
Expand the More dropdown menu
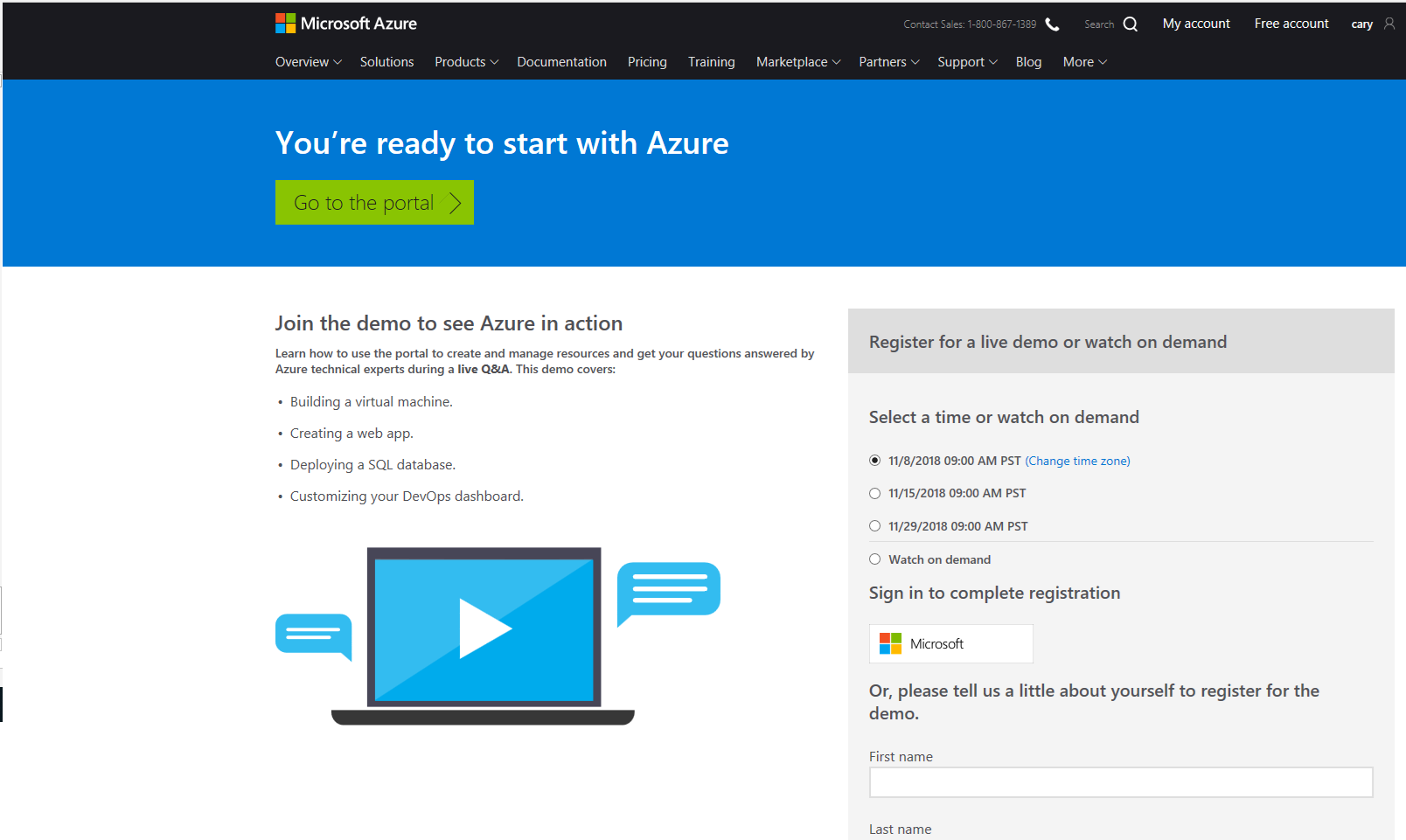(1085, 62)
